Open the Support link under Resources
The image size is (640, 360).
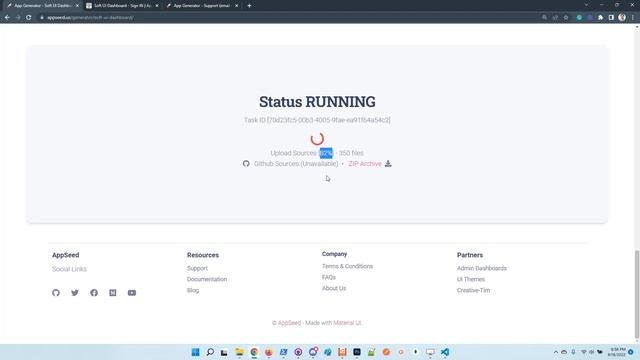[197, 268]
